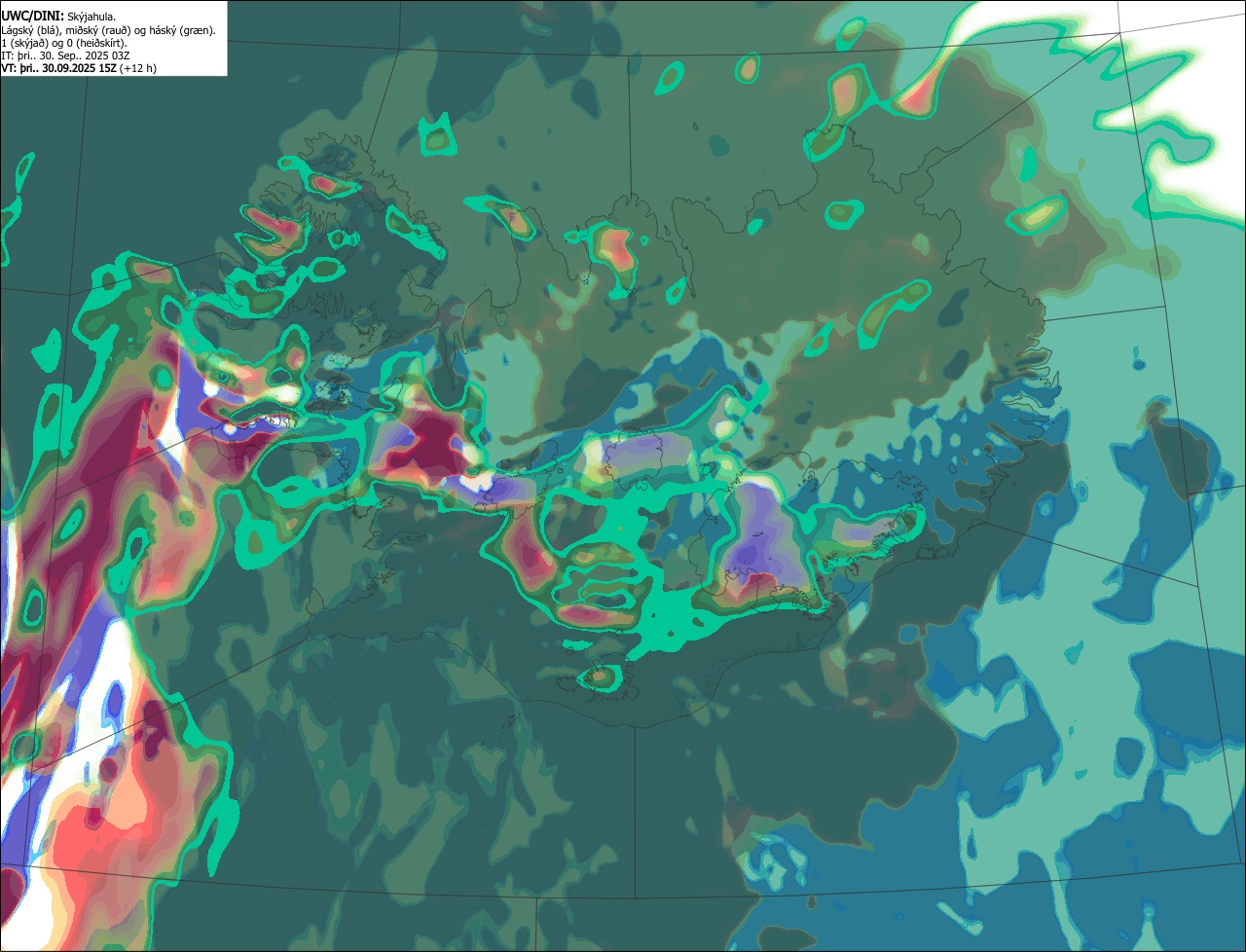This screenshot has height=952, width=1246.
Task: Click the '1 (skýjað)' legend text
Action: coord(25,44)
